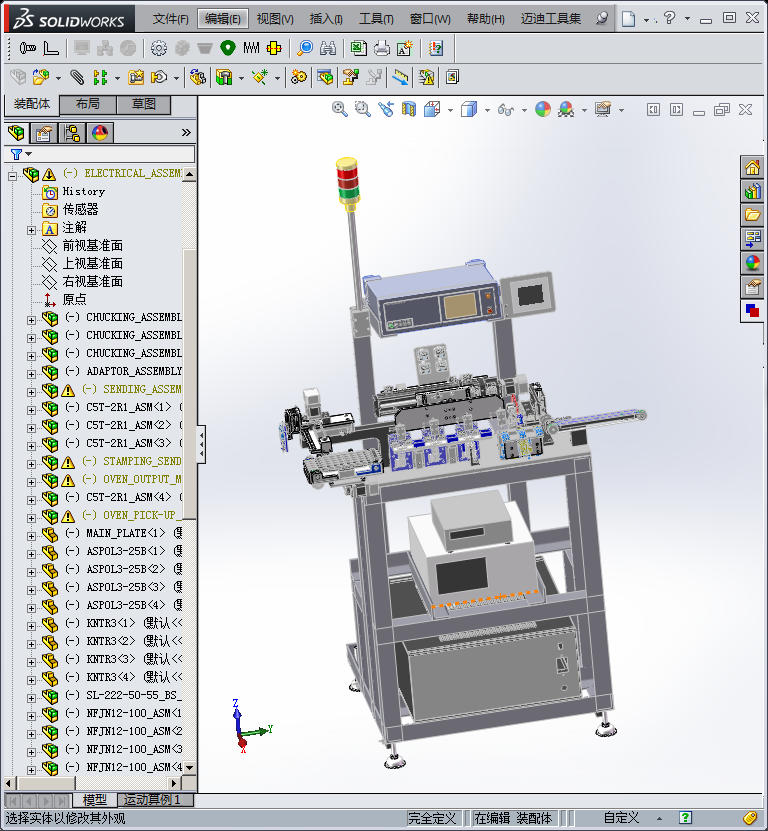Open the help book icon with question mark
This screenshot has width=768, height=831.
tap(436, 48)
